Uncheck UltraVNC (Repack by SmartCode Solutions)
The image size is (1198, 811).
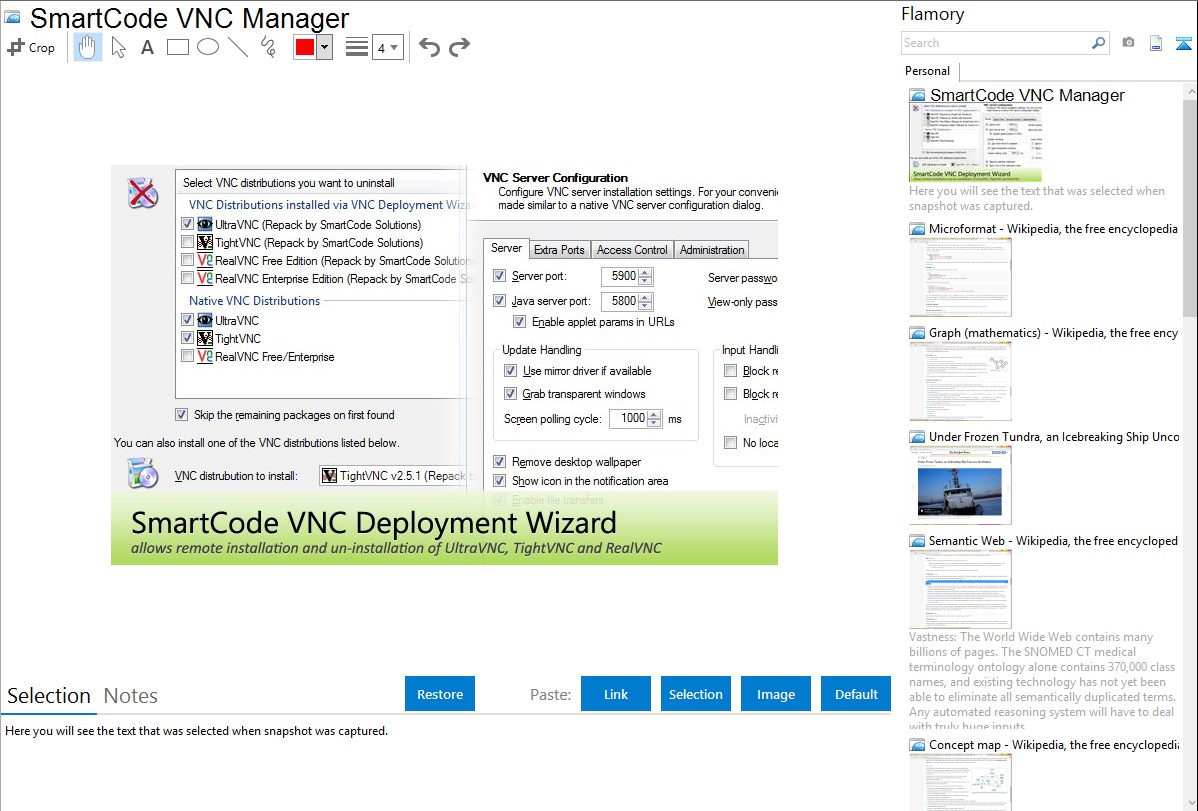[x=187, y=224]
